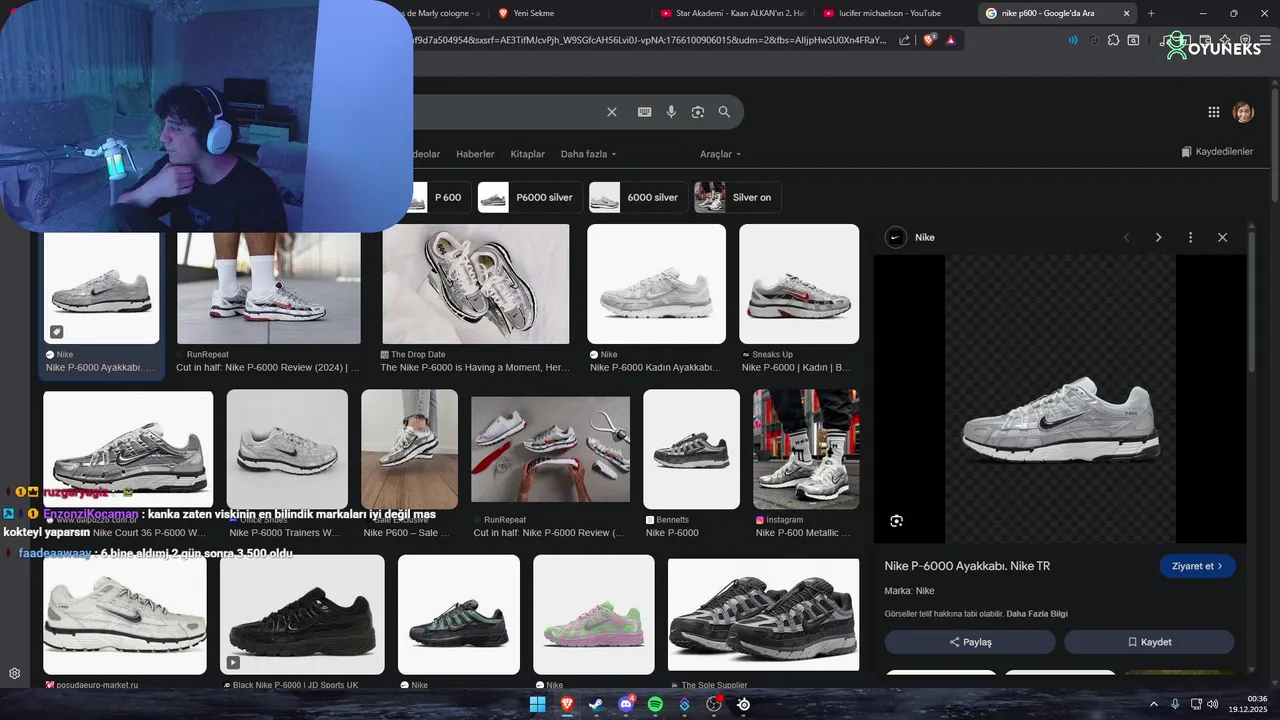This screenshot has height=720, width=1280.
Task: Click the Ziyaret et visit button
Action: (x=1197, y=566)
